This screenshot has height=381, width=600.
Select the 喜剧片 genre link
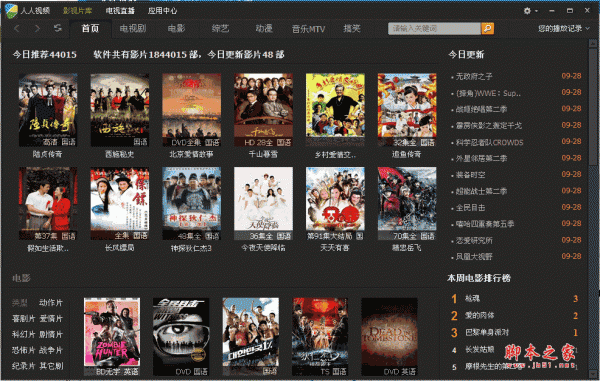24,318
